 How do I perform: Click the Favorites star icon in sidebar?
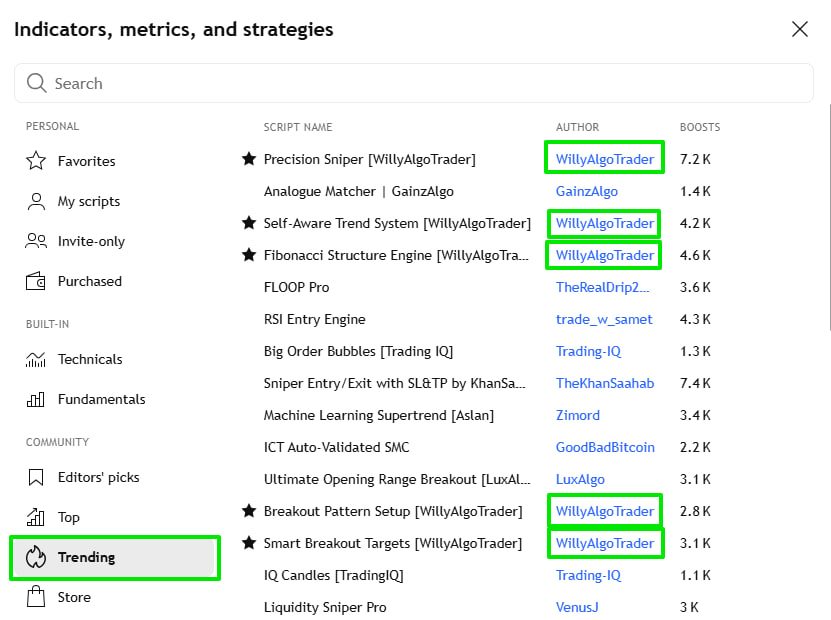[x=36, y=161]
